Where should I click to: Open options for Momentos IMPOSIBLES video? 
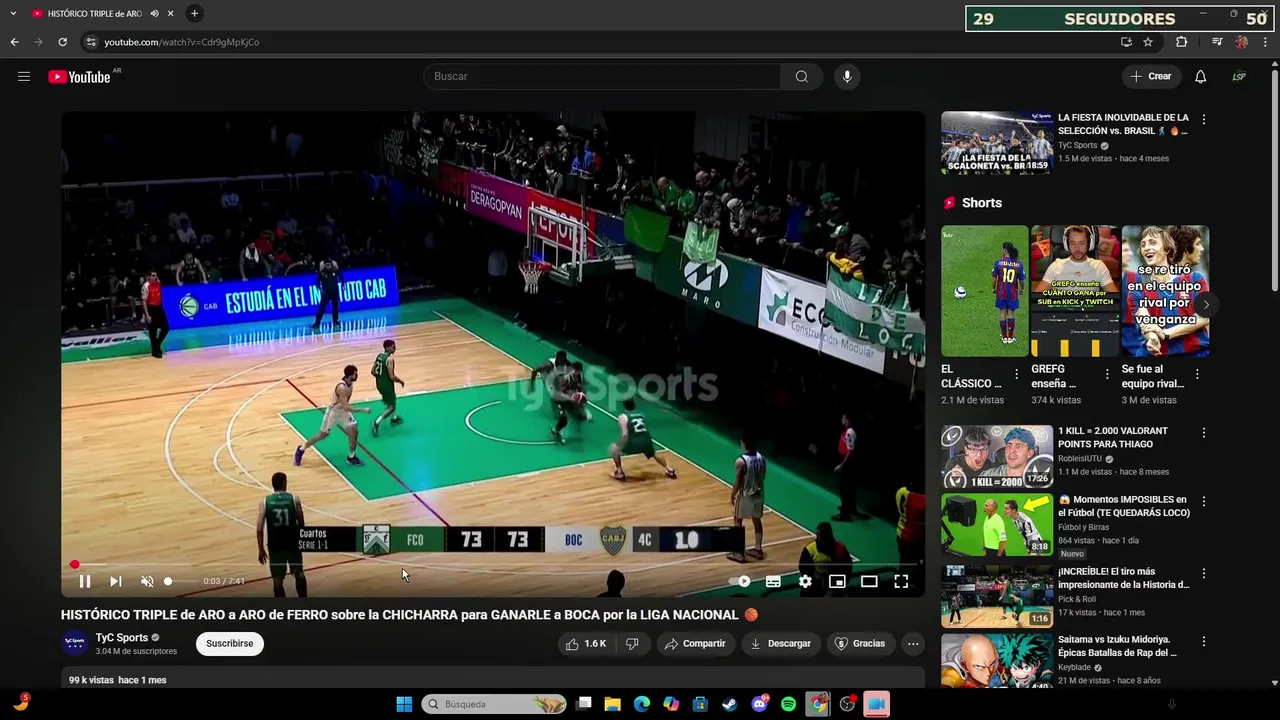click(1204, 501)
